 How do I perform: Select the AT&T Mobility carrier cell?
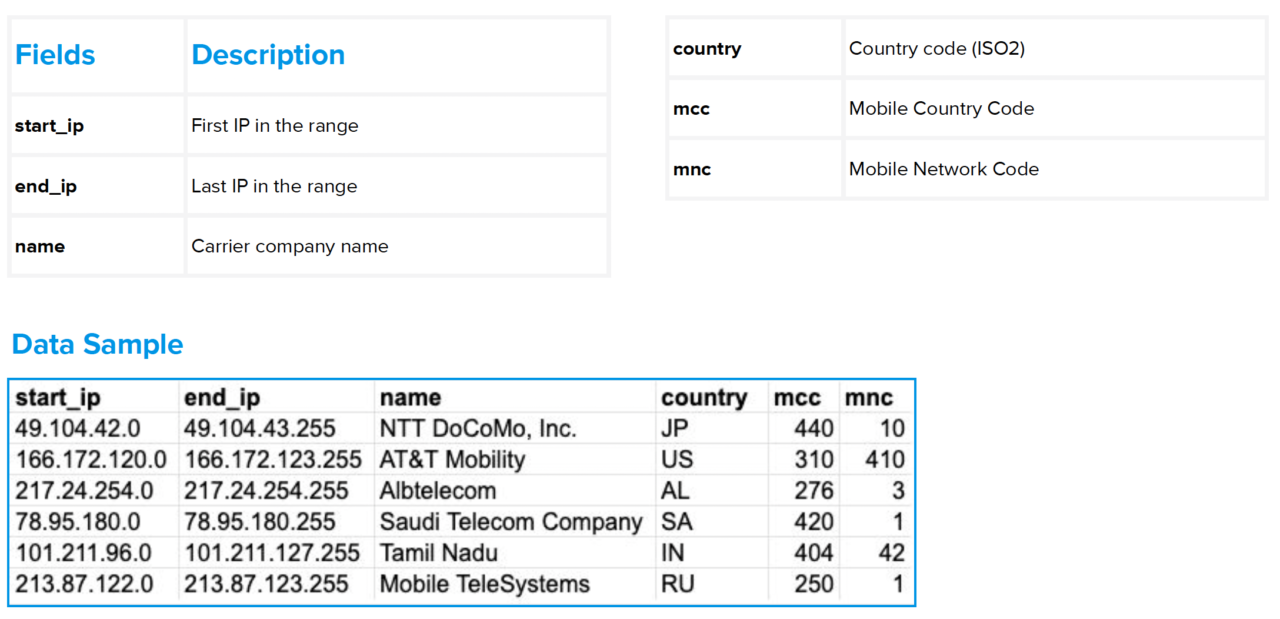[x=452, y=460]
